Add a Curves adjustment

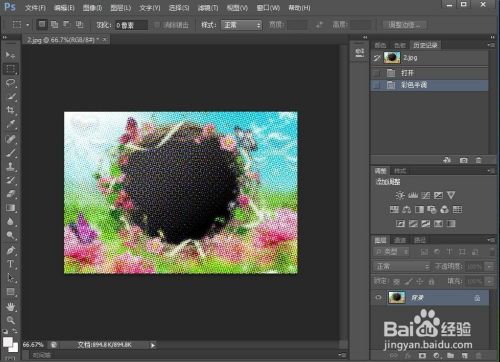pos(425,195)
